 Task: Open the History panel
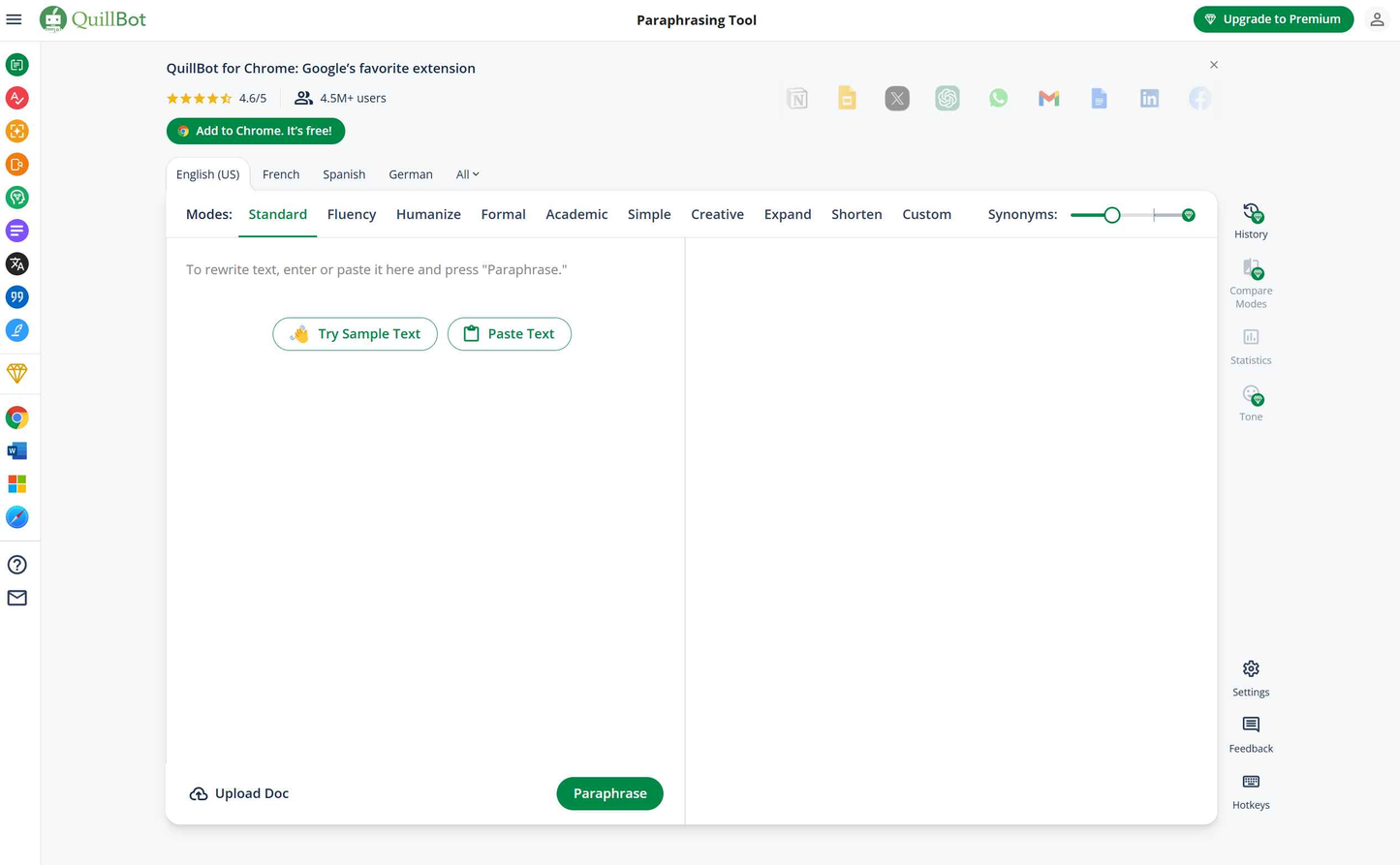click(x=1251, y=221)
